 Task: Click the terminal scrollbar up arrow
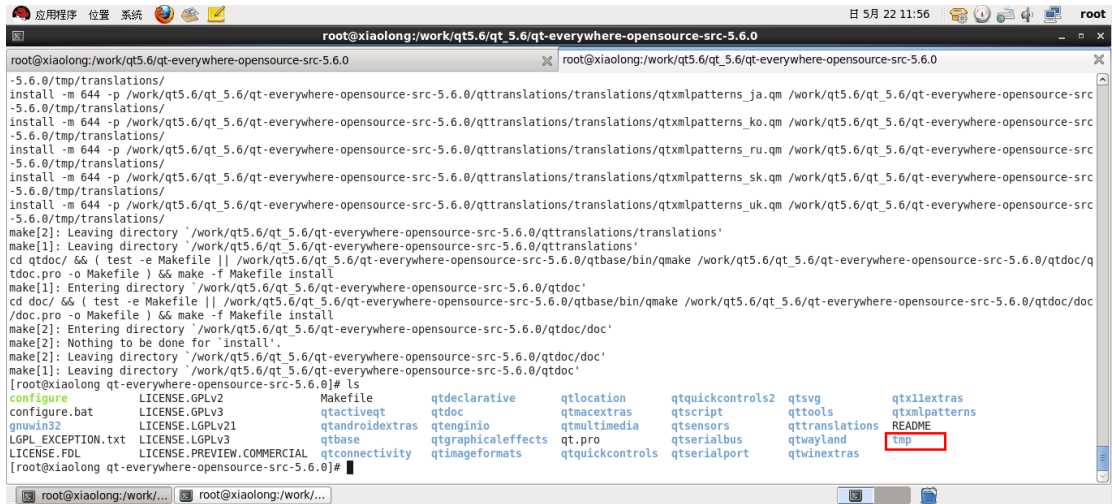1101,79
